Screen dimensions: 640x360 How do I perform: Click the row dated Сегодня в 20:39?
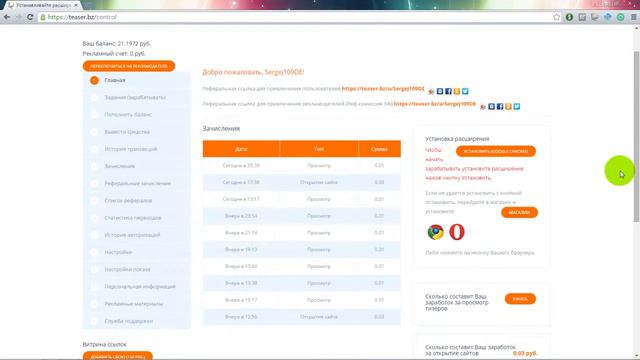coord(302,165)
